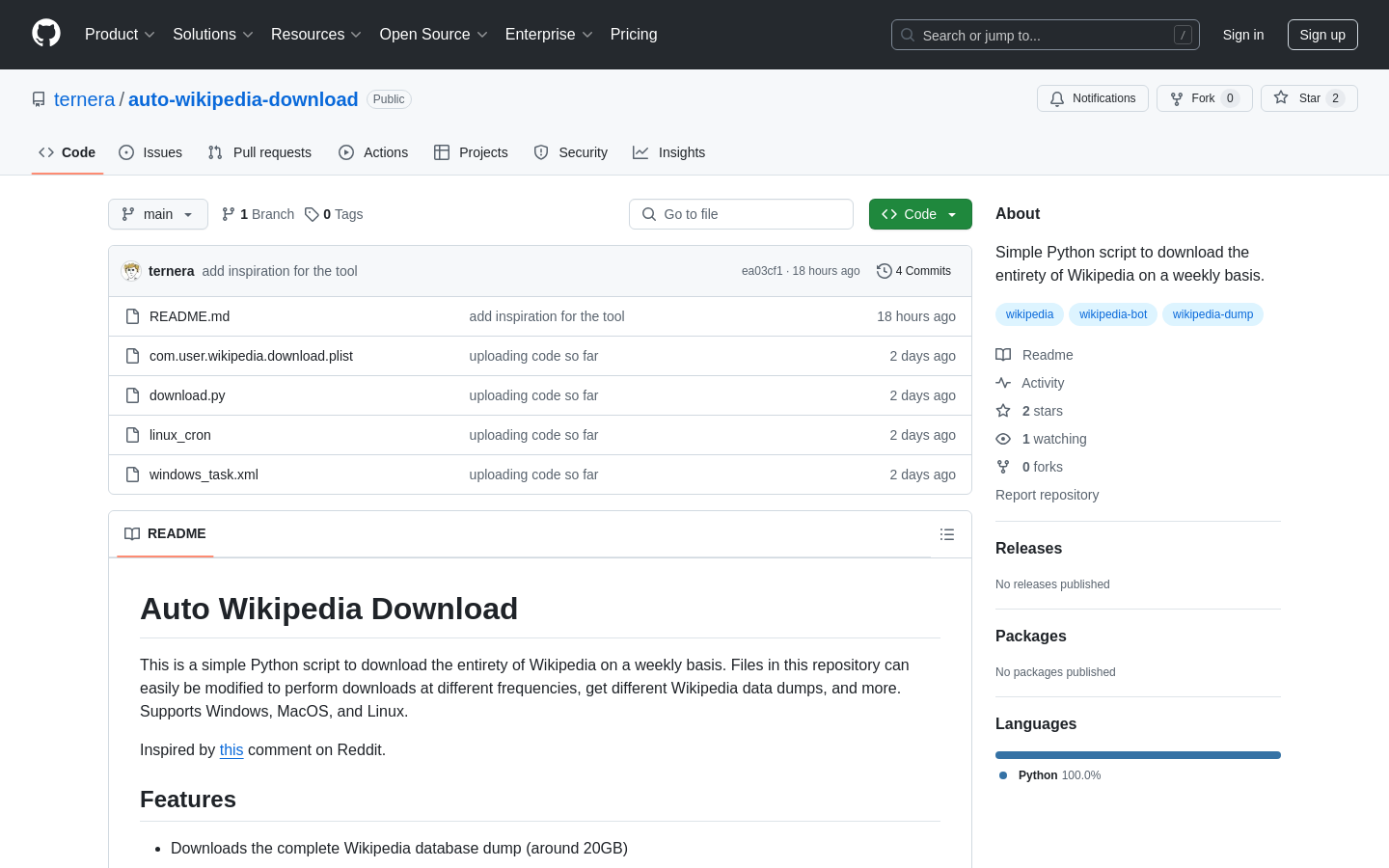Open the Insights tab
The height and width of the screenshot is (868, 1389).
[x=669, y=152]
